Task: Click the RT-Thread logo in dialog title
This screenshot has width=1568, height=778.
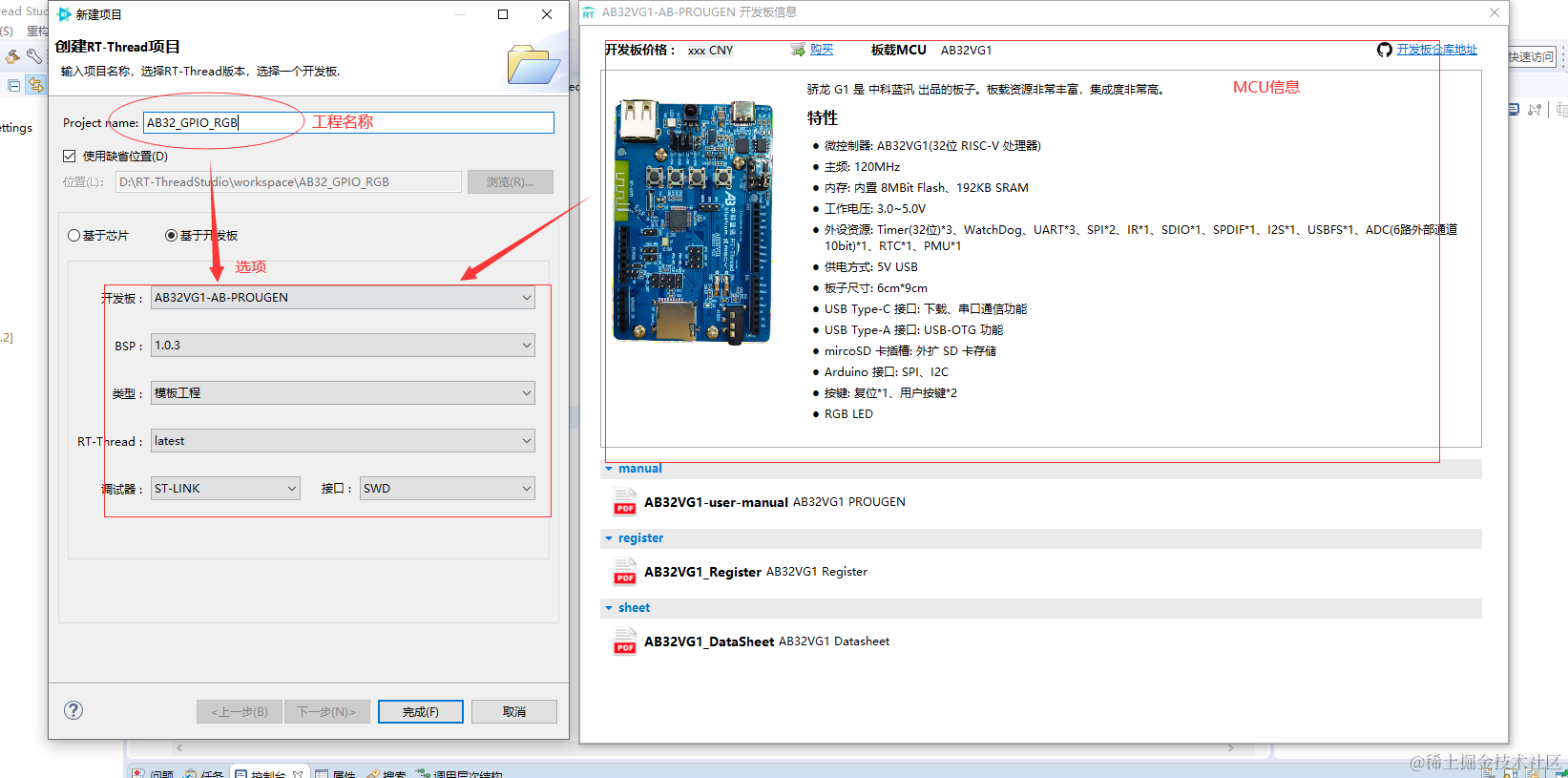Action: click(x=65, y=14)
